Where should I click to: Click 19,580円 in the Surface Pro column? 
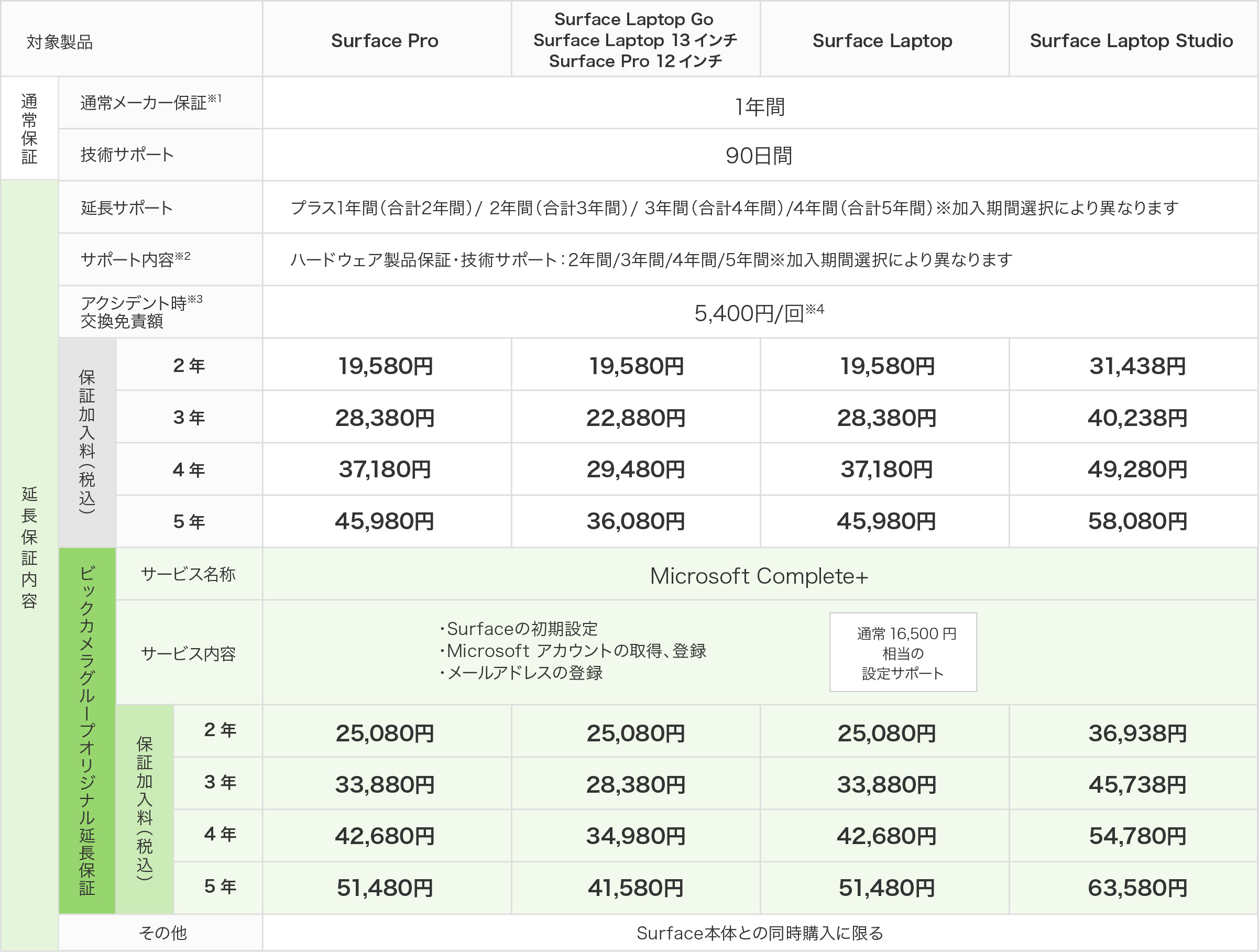[x=386, y=366]
